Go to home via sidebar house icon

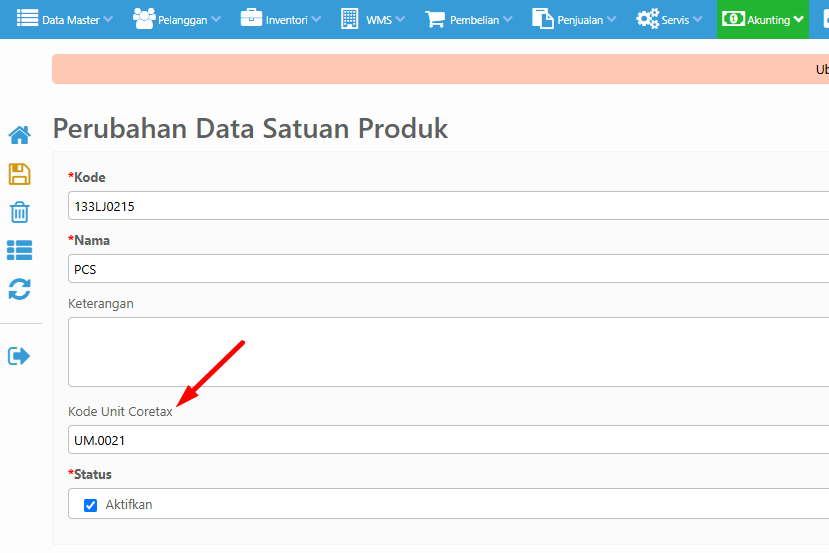click(x=20, y=135)
